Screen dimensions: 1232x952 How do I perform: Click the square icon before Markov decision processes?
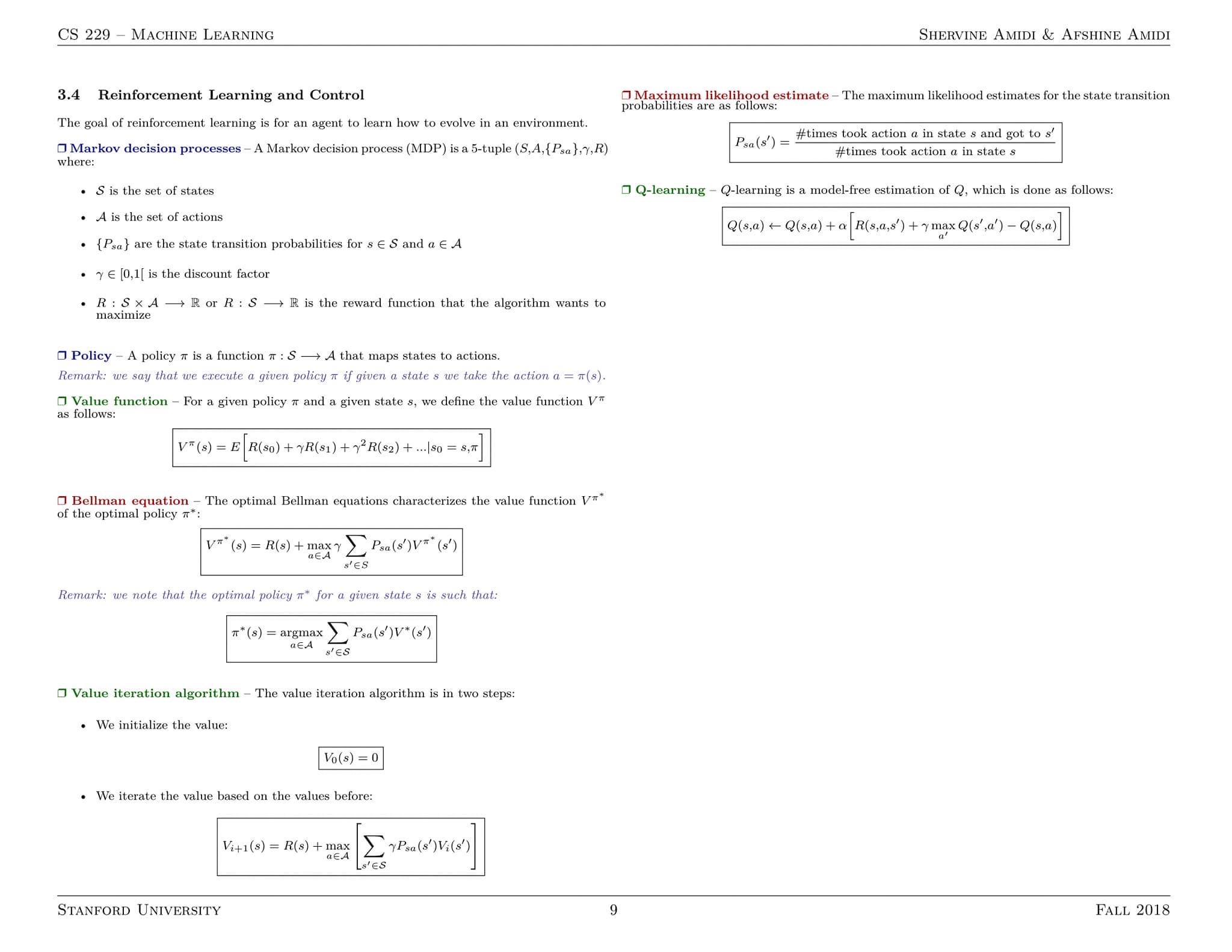[x=62, y=149]
